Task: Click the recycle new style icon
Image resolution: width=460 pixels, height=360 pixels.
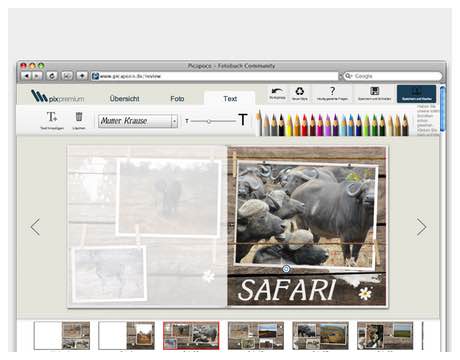Action: pos(300,91)
